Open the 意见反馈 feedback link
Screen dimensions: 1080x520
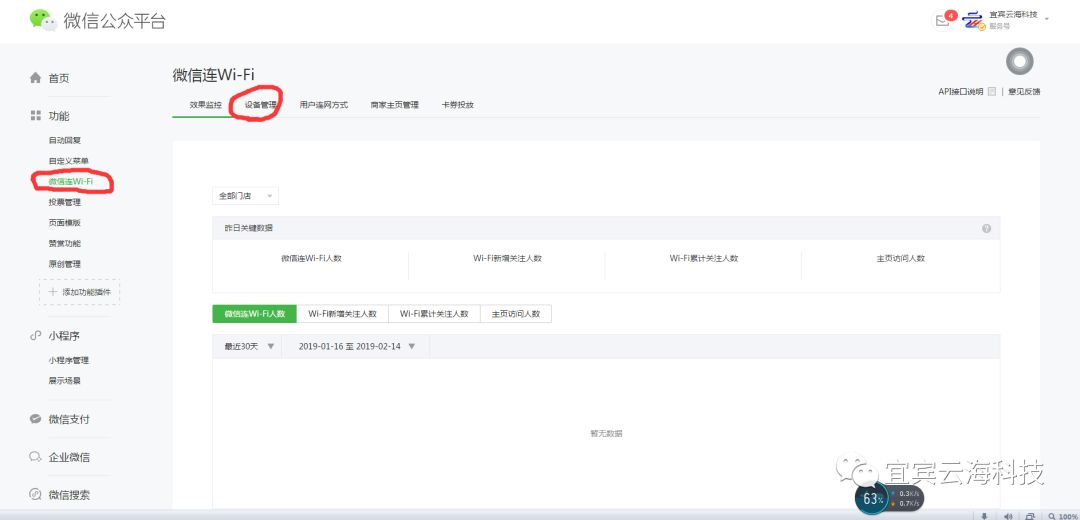tap(1024, 92)
